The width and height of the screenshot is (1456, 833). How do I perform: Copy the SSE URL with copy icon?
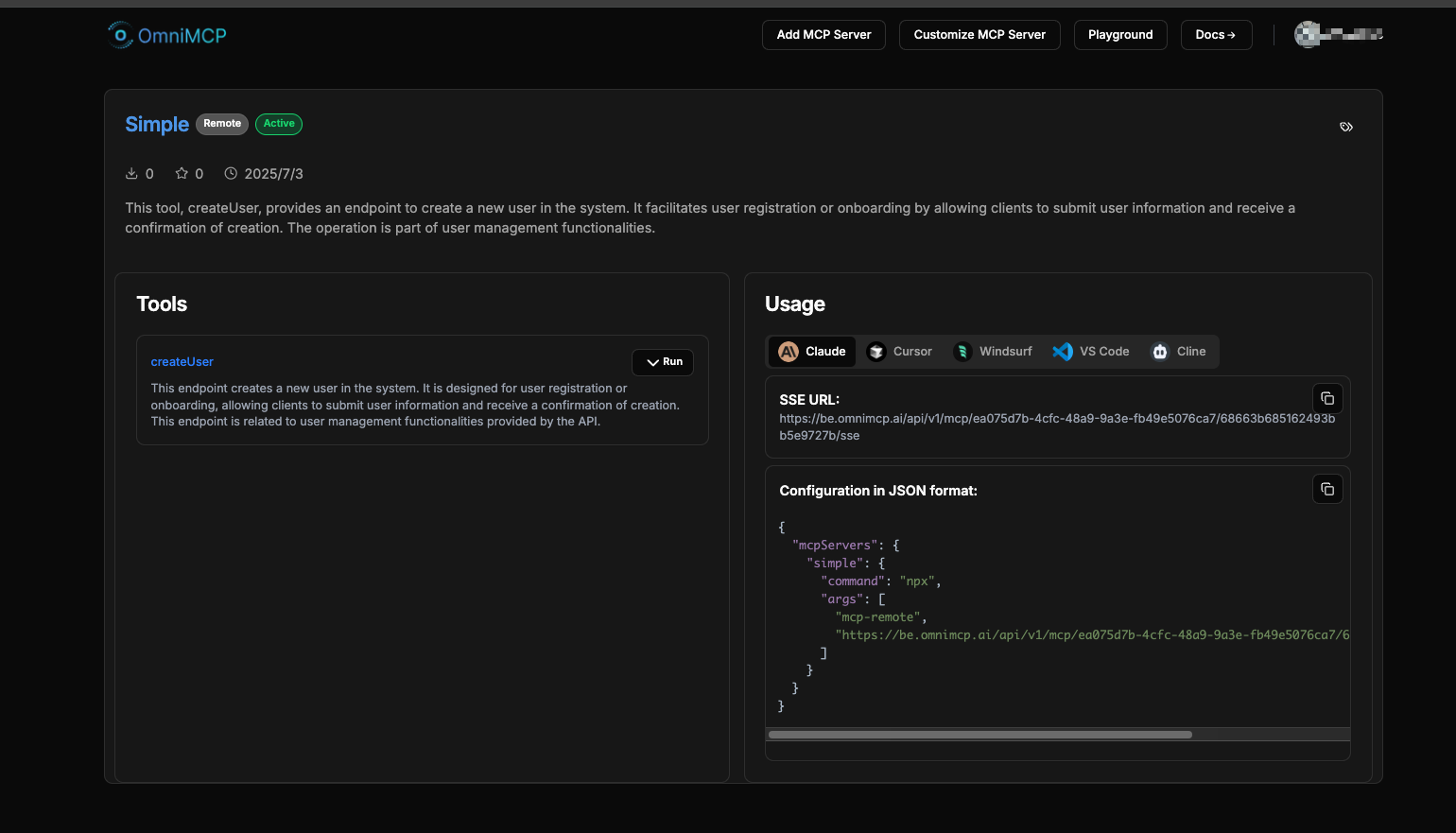click(1326, 398)
